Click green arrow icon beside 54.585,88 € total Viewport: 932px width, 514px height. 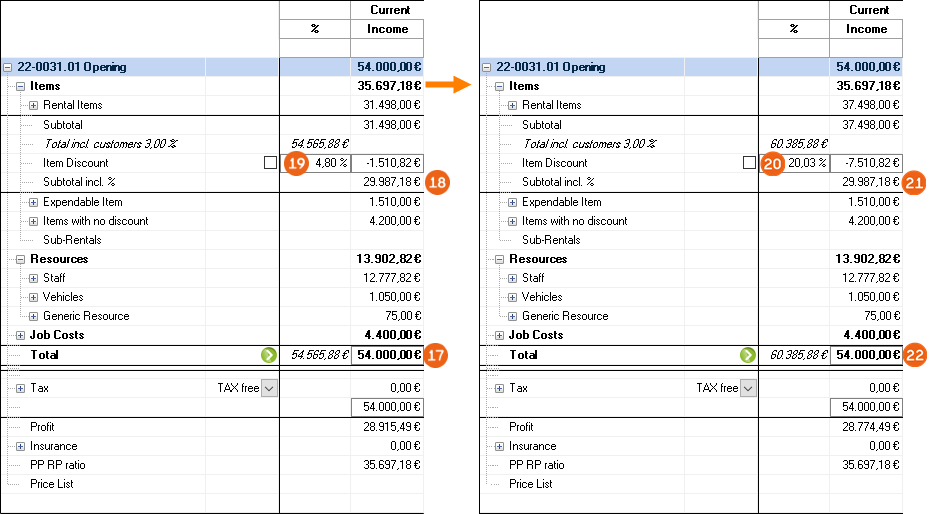coord(269,355)
